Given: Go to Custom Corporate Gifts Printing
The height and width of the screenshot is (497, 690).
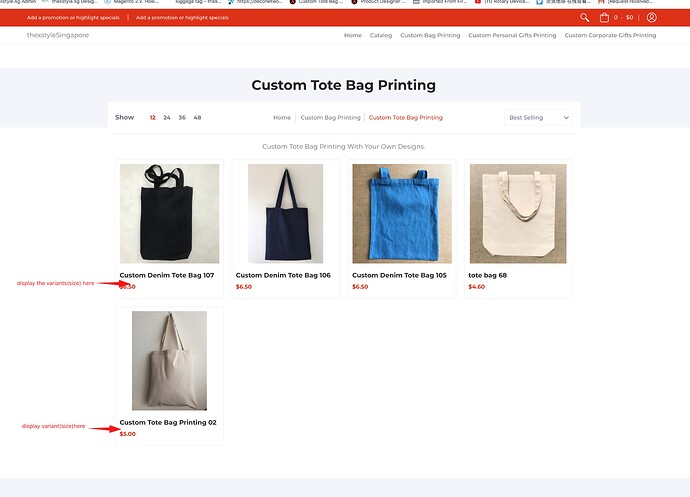Looking at the screenshot, I should pos(610,35).
